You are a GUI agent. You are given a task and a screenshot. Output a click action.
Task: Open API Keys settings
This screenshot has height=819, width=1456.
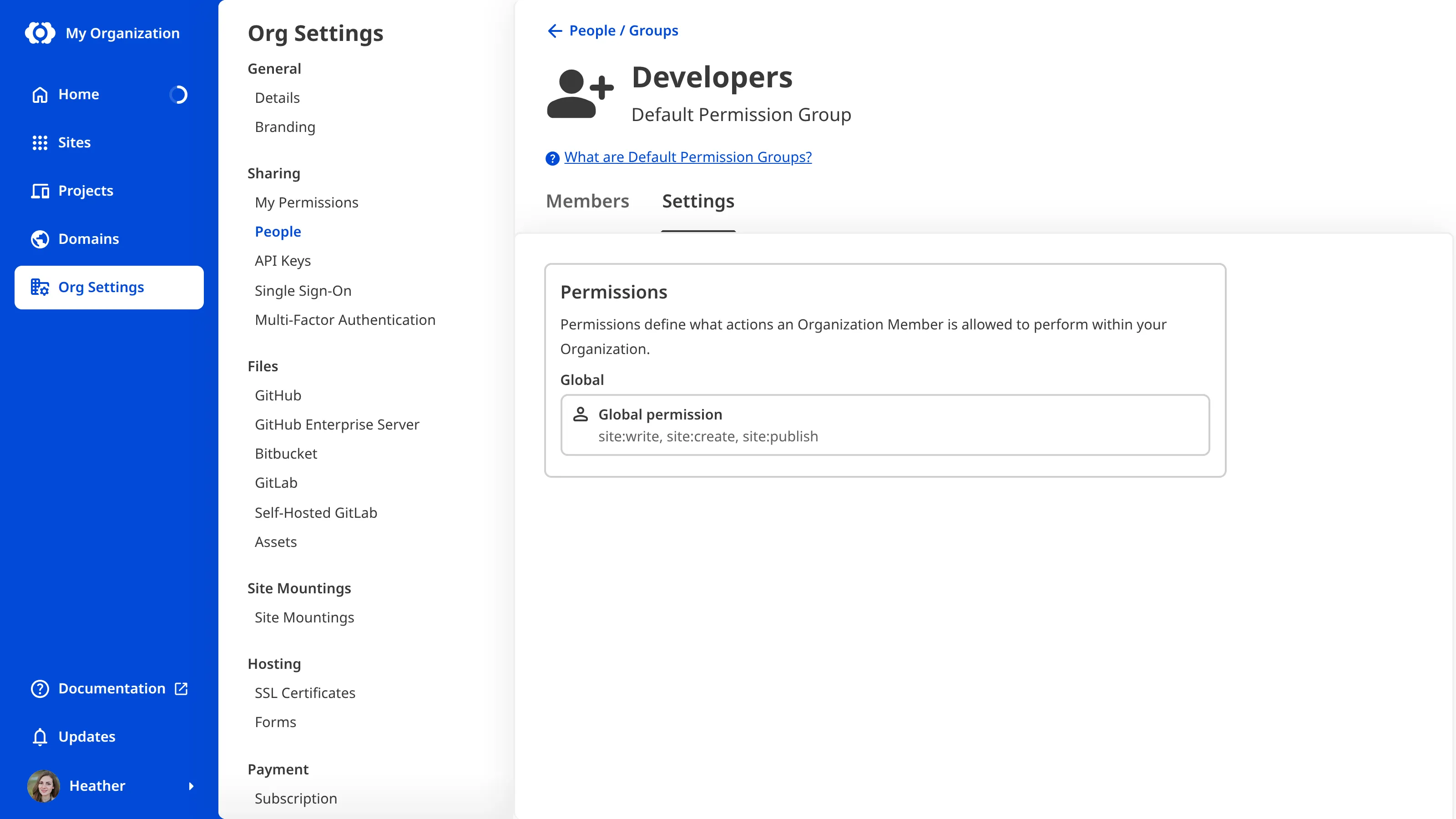[x=283, y=261]
